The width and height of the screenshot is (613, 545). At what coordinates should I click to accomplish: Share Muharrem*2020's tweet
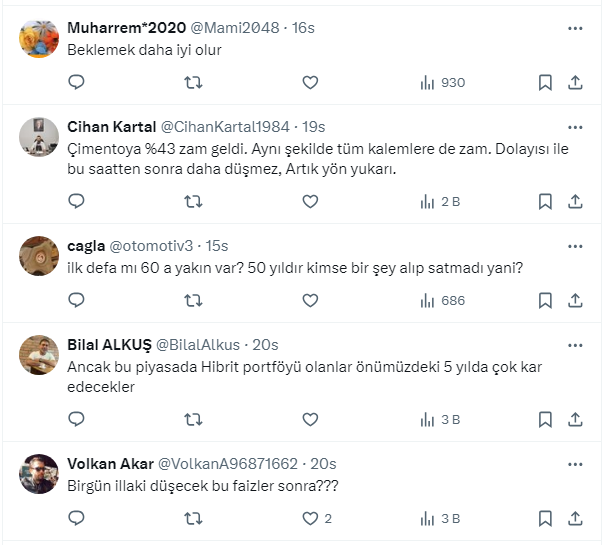click(575, 82)
